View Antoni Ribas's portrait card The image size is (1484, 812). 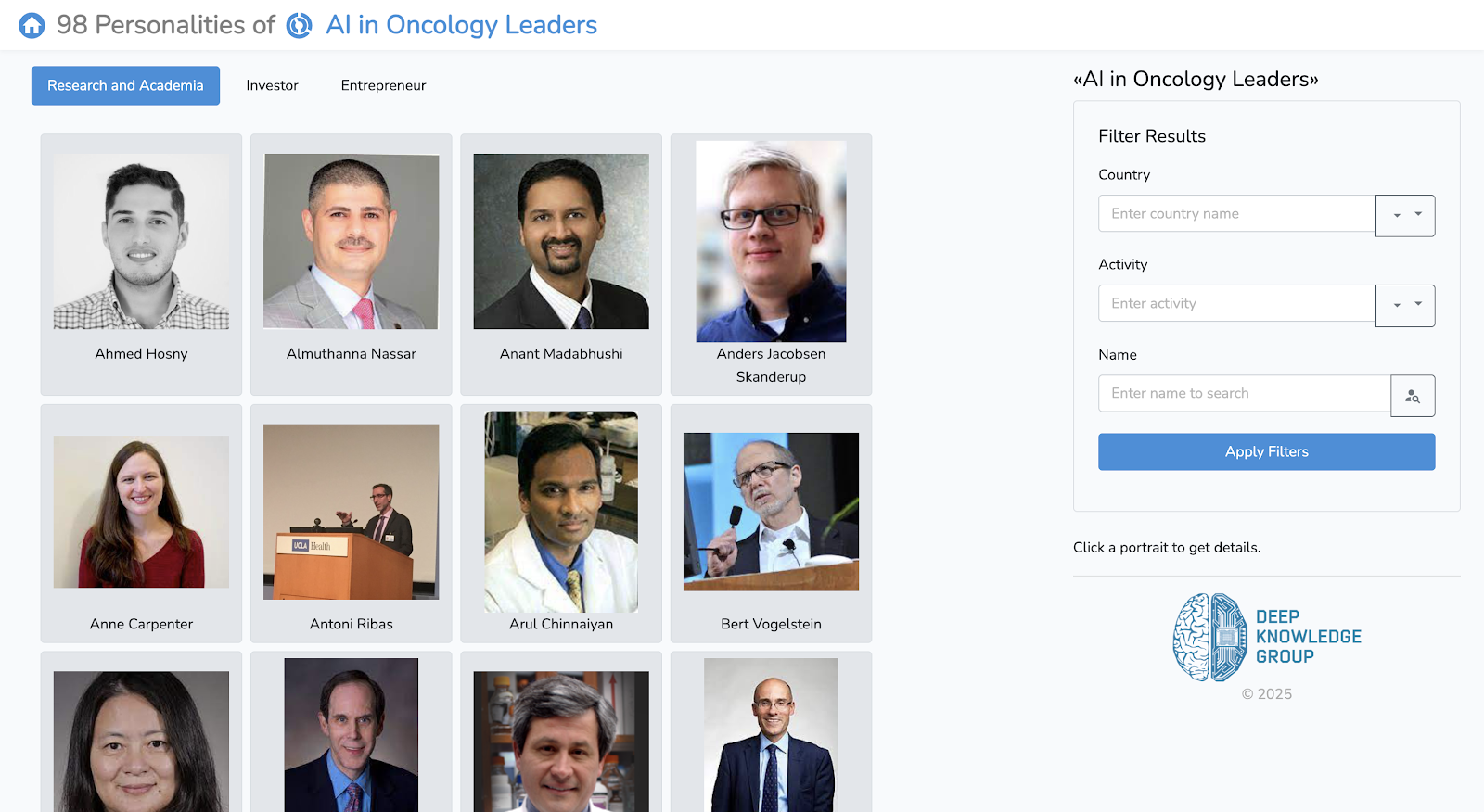(x=351, y=512)
